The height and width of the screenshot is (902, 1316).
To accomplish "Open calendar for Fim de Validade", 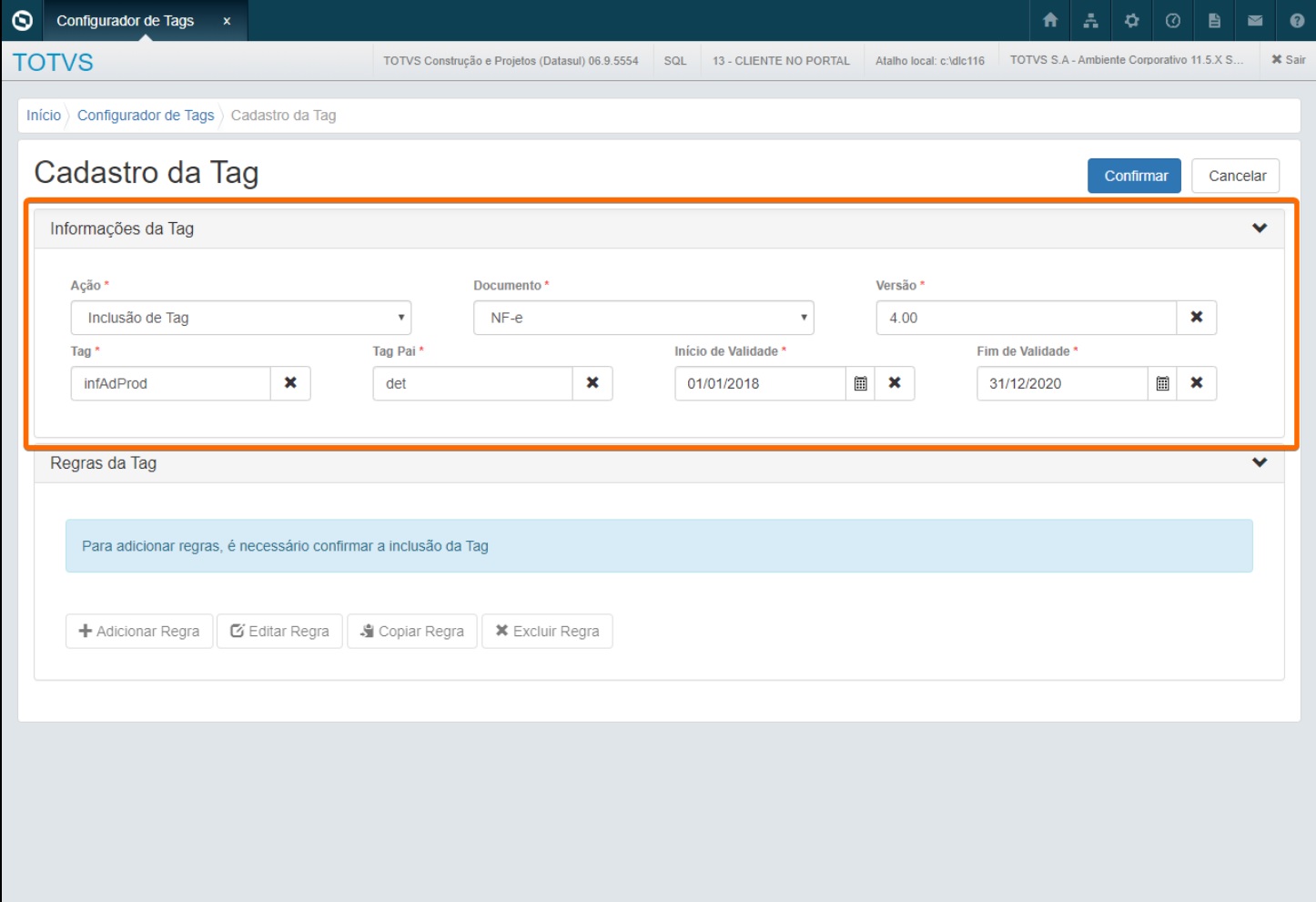I will [x=1162, y=383].
